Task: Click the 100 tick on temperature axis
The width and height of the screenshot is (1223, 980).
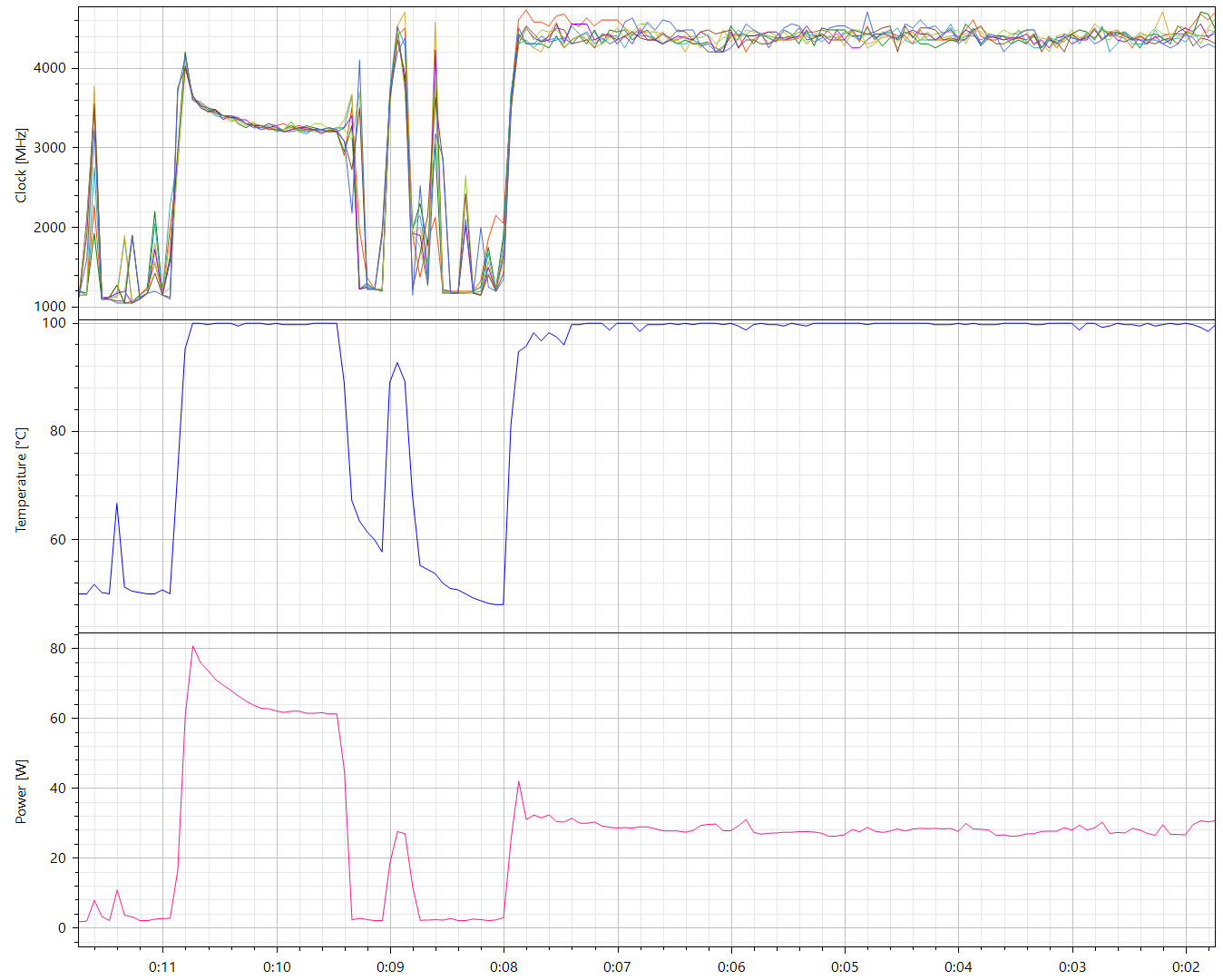Action: click(x=54, y=323)
